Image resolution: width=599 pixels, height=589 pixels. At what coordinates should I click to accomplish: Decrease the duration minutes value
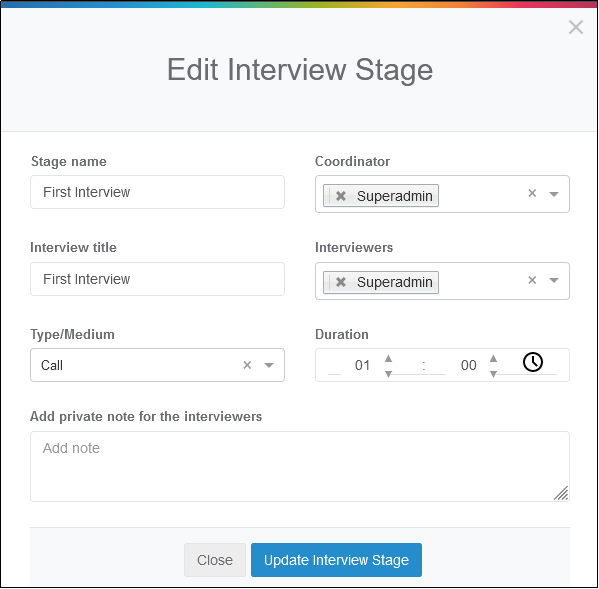[493, 374]
